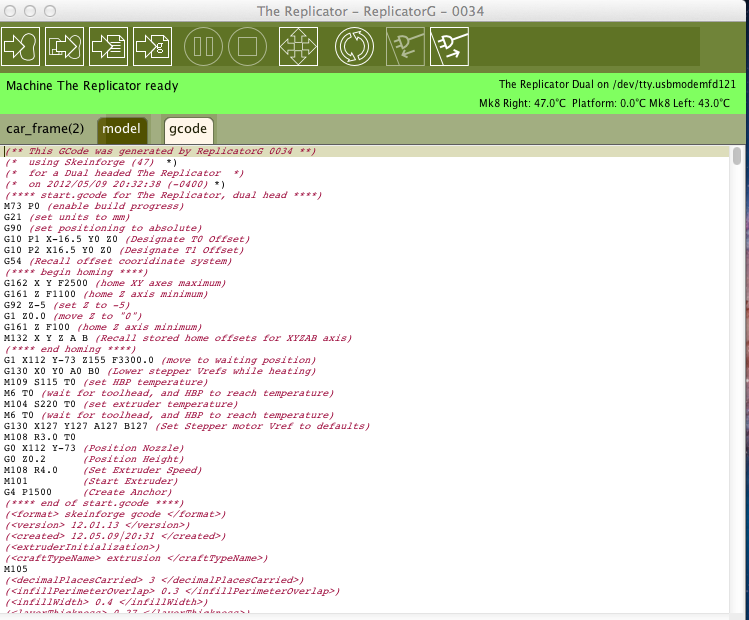Click the Stop build button

[x=247, y=46]
